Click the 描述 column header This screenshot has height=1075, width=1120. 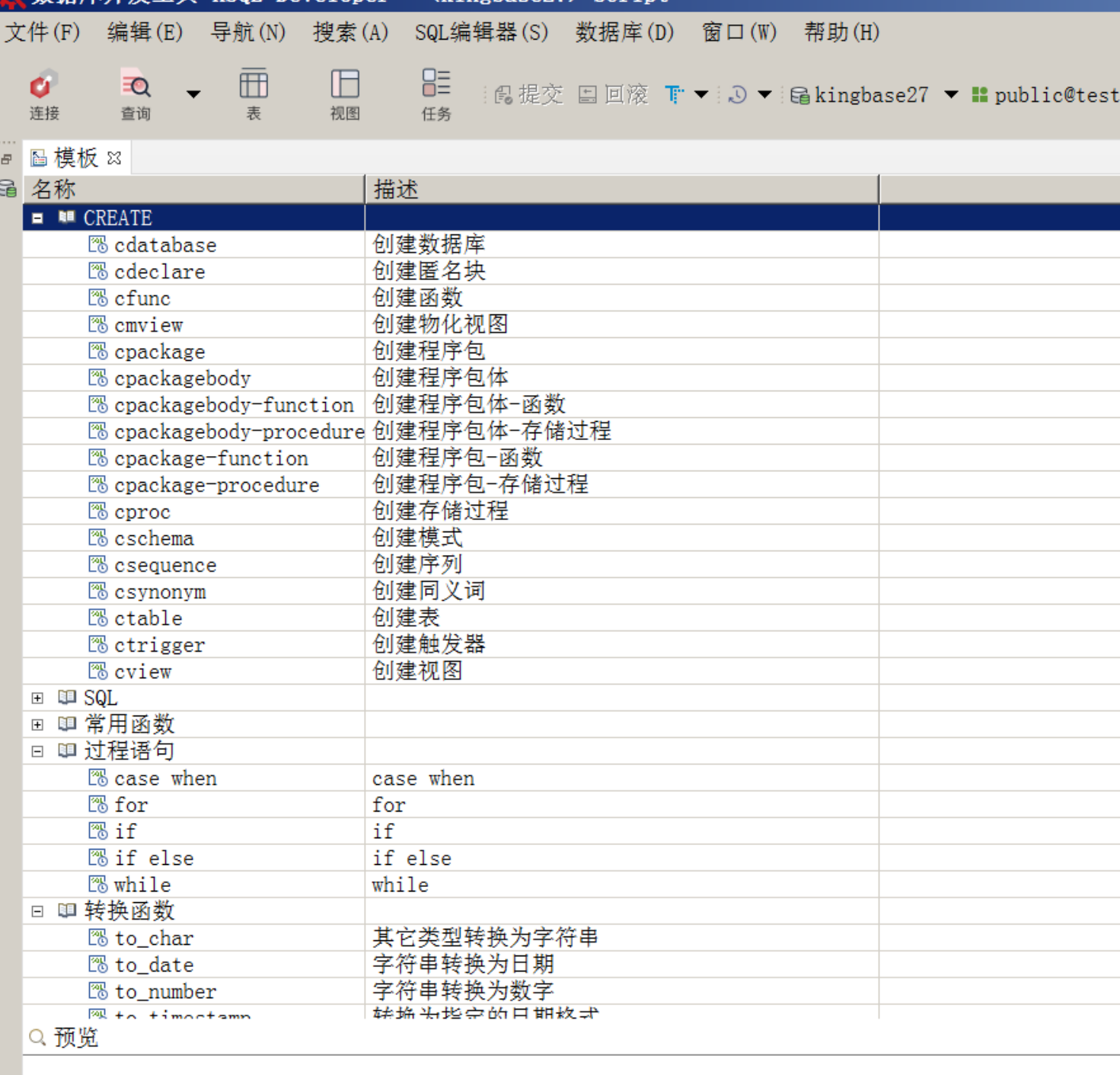(x=621, y=190)
